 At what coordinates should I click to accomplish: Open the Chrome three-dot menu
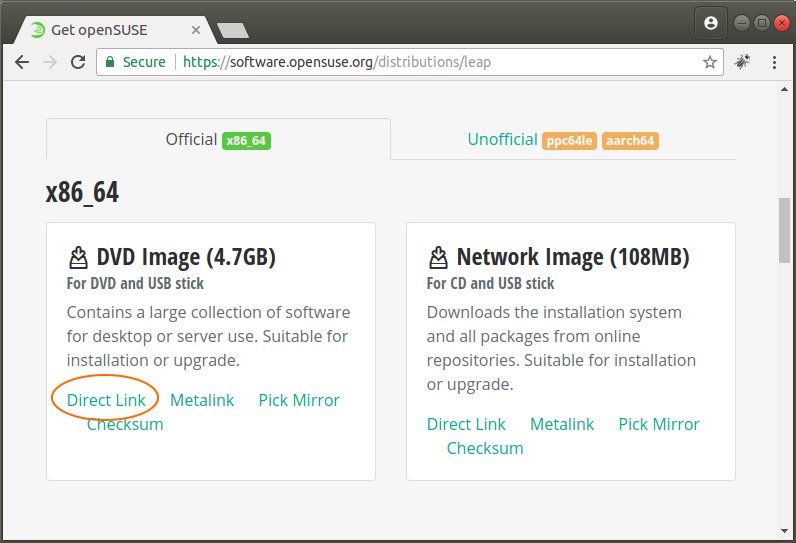click(774, 62)
